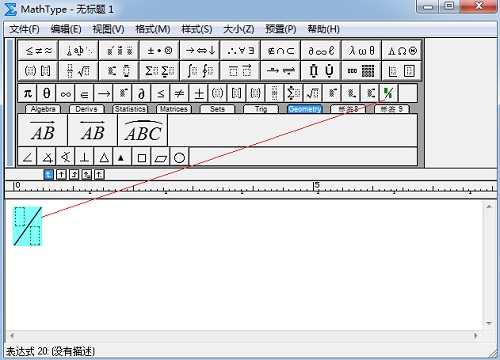This screenshot has width=500, height=360.
Task: Insert AB with right arrow vector
Action: (x=43, y=130)
